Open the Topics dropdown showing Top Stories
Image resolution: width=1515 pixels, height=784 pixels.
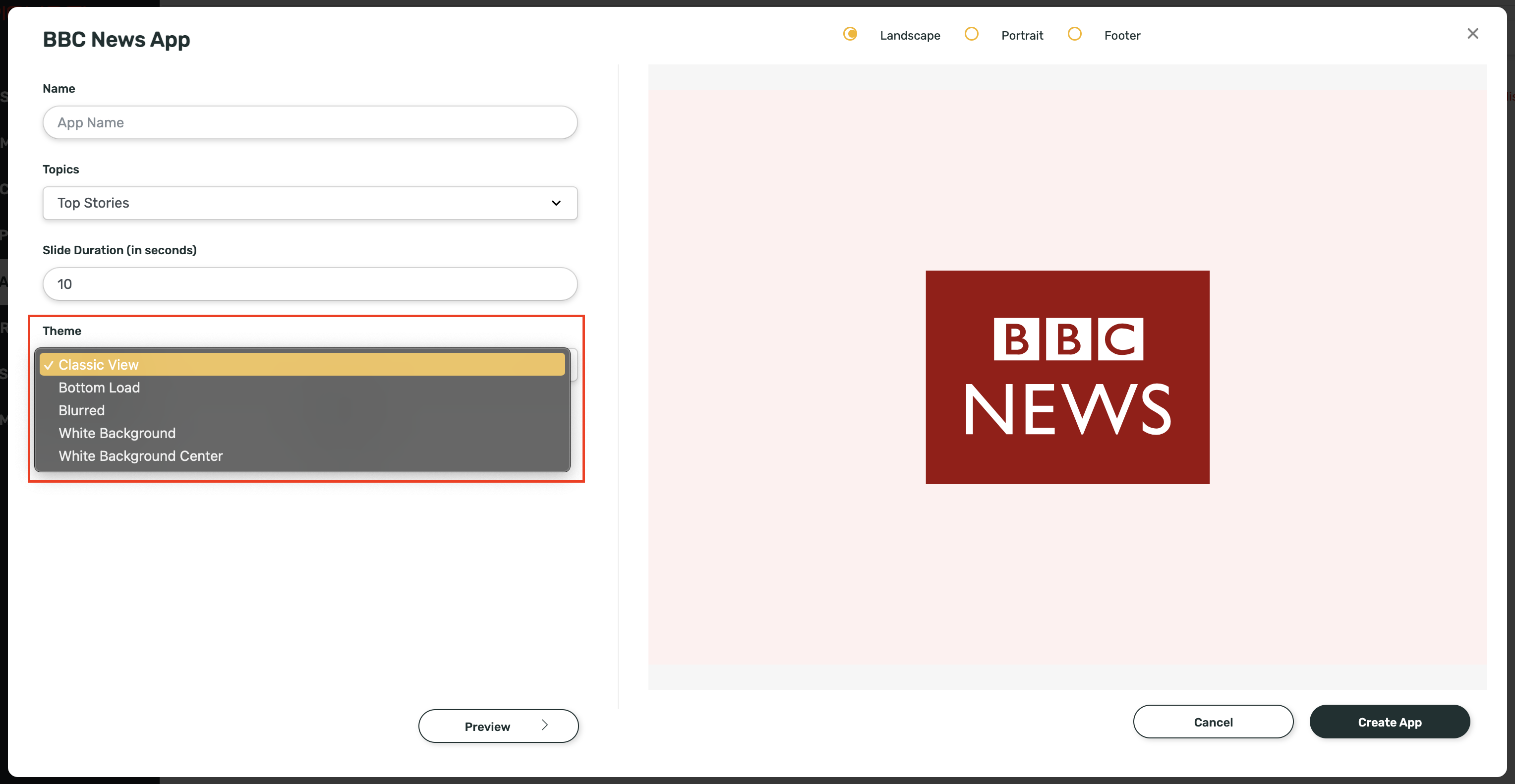pyautogui.click(x=310, y=203)
